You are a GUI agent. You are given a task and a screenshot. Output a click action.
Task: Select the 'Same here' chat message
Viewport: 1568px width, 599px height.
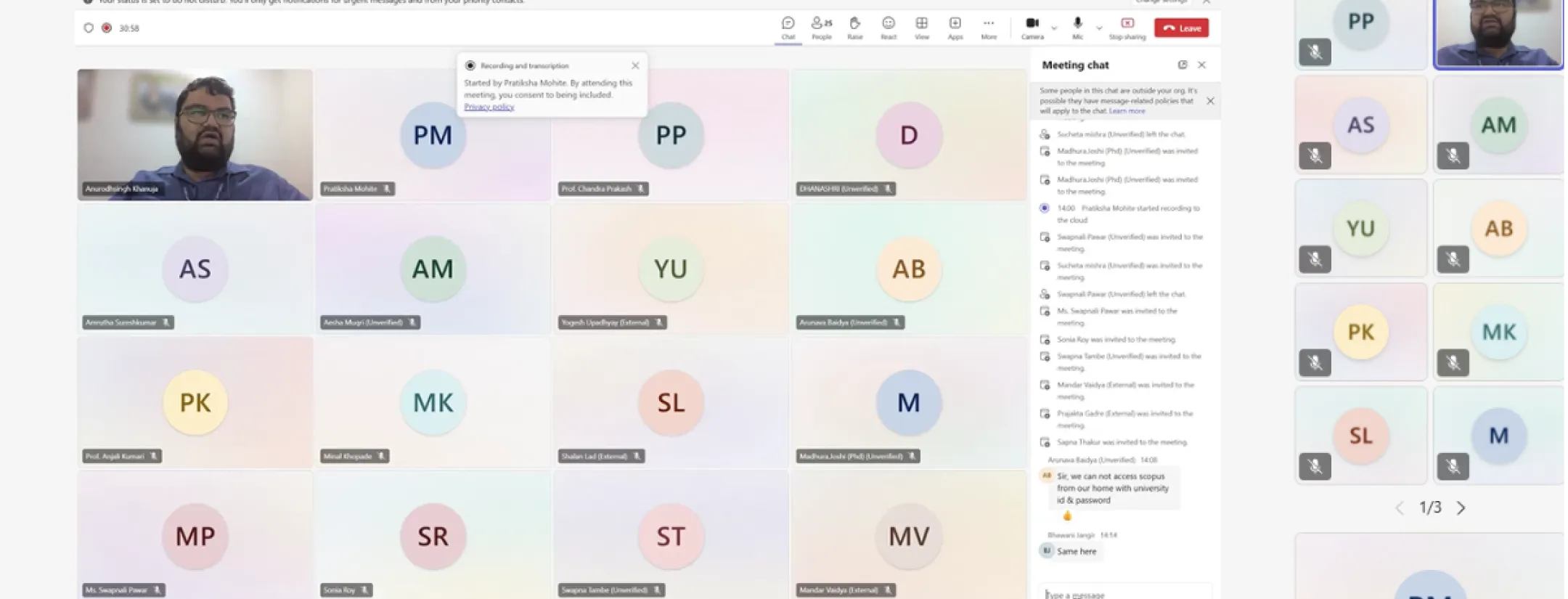[1077, 551]
